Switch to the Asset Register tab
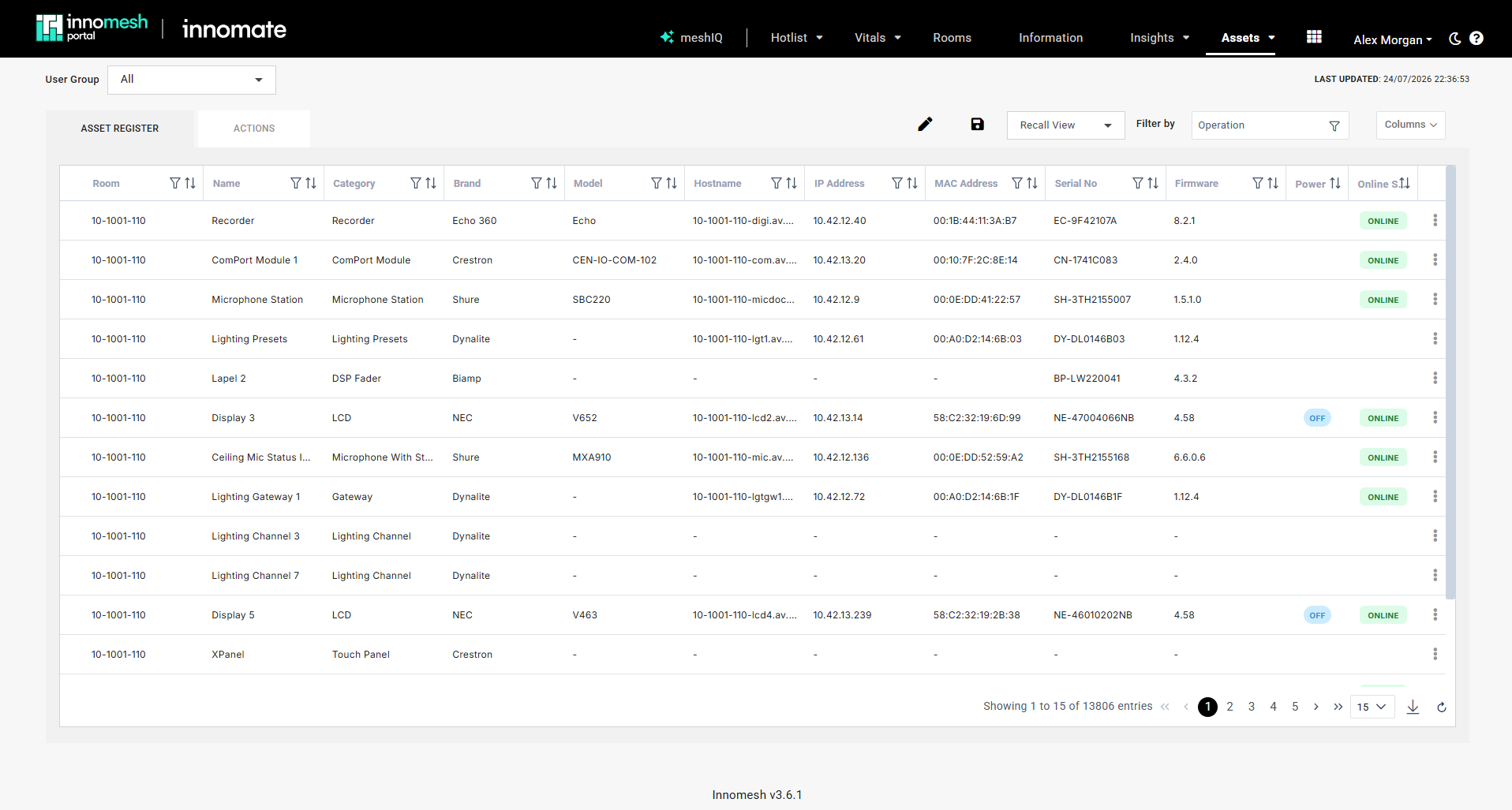Screen dimensions: 1512x810 [x=120, y=129]
